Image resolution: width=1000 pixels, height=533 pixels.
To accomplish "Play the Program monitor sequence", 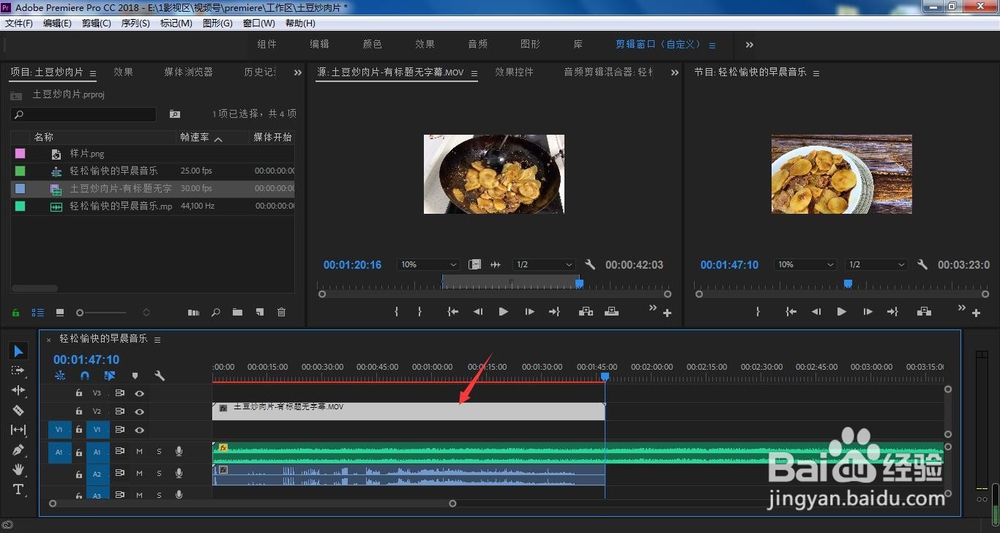I will click(x=841, y=312).
